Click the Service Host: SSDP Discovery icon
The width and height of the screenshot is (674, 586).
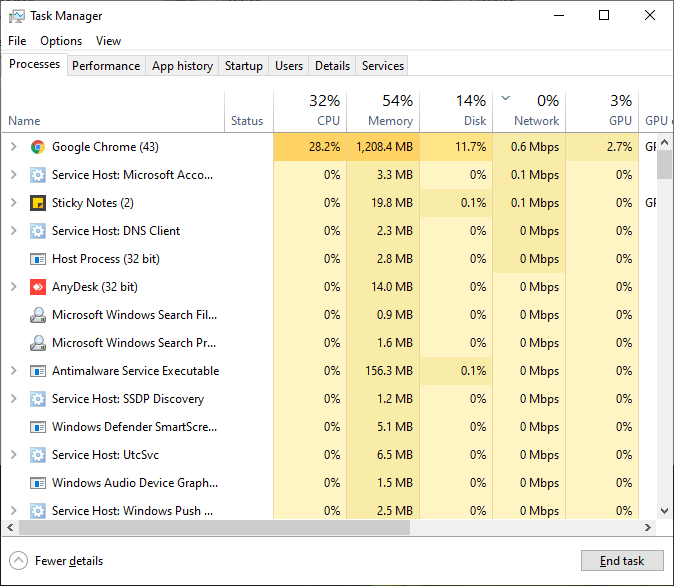pyautogui.click(x=38, y=399)
